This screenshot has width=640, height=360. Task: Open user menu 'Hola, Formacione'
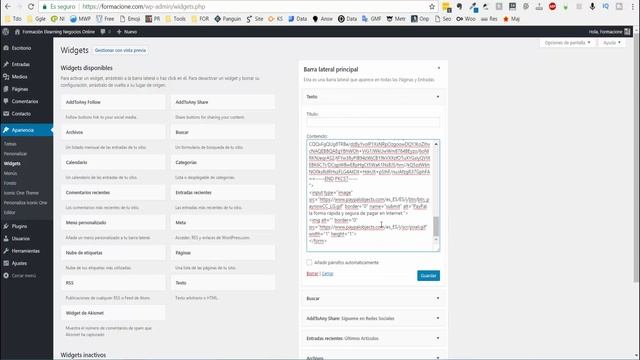pyautogui.click(x=609, y=31)
